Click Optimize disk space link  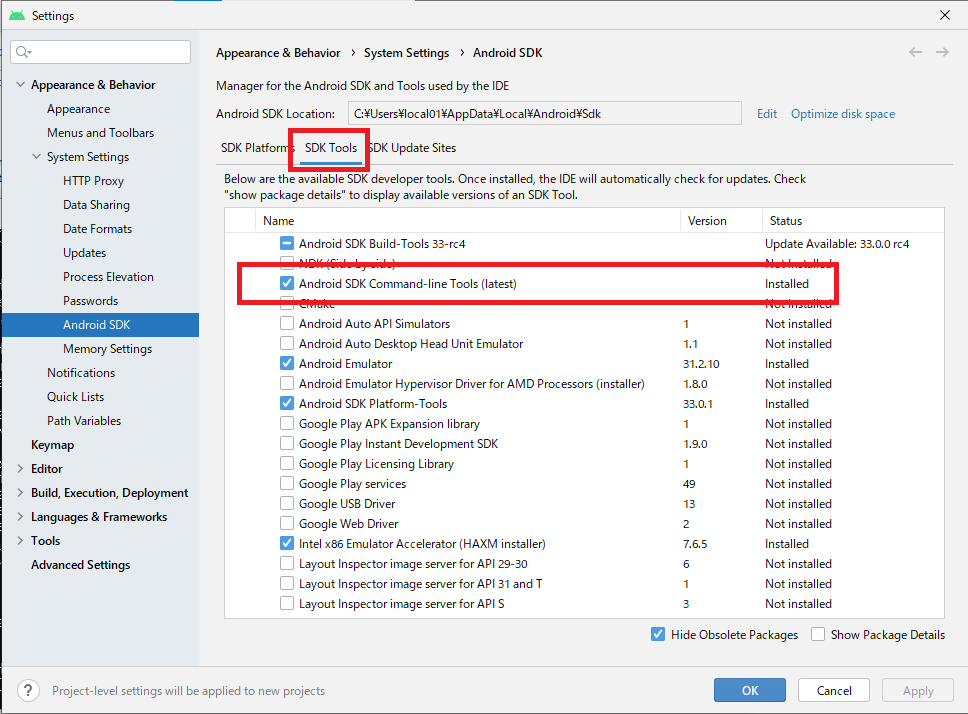point(843,114)
